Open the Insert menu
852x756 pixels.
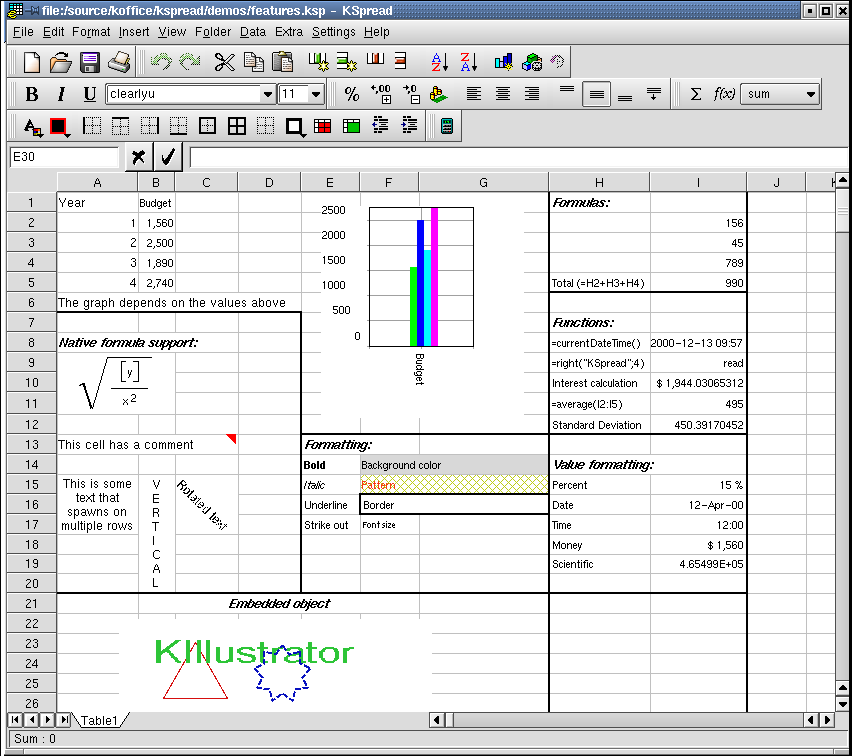click(134, 32)
